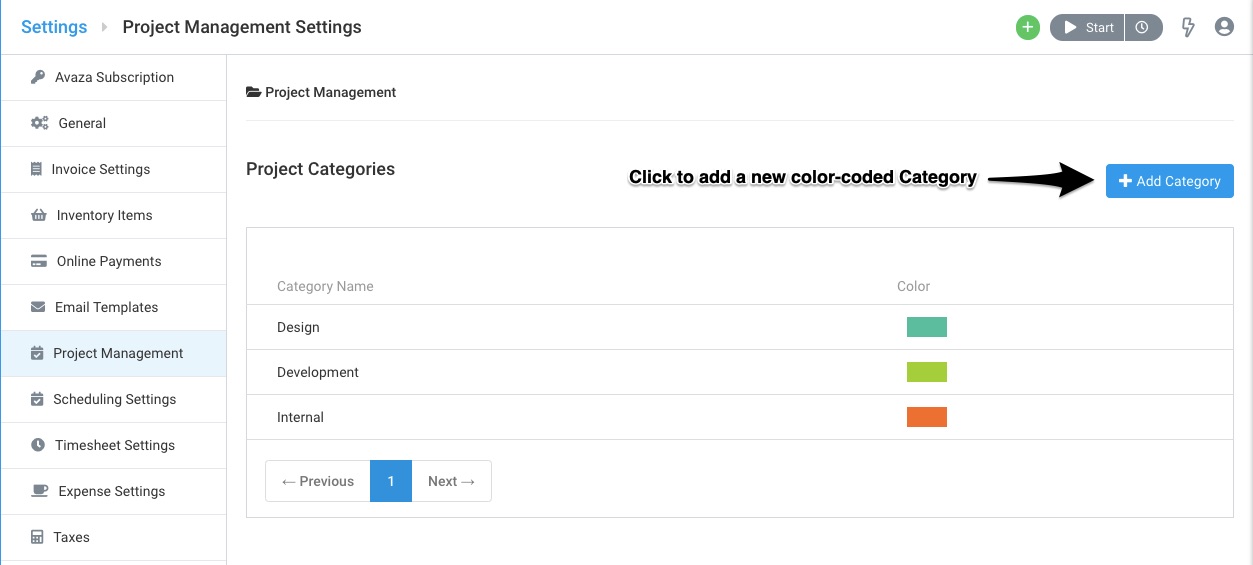Click the envelope icon for Email Templates

[x=38, y=307]
